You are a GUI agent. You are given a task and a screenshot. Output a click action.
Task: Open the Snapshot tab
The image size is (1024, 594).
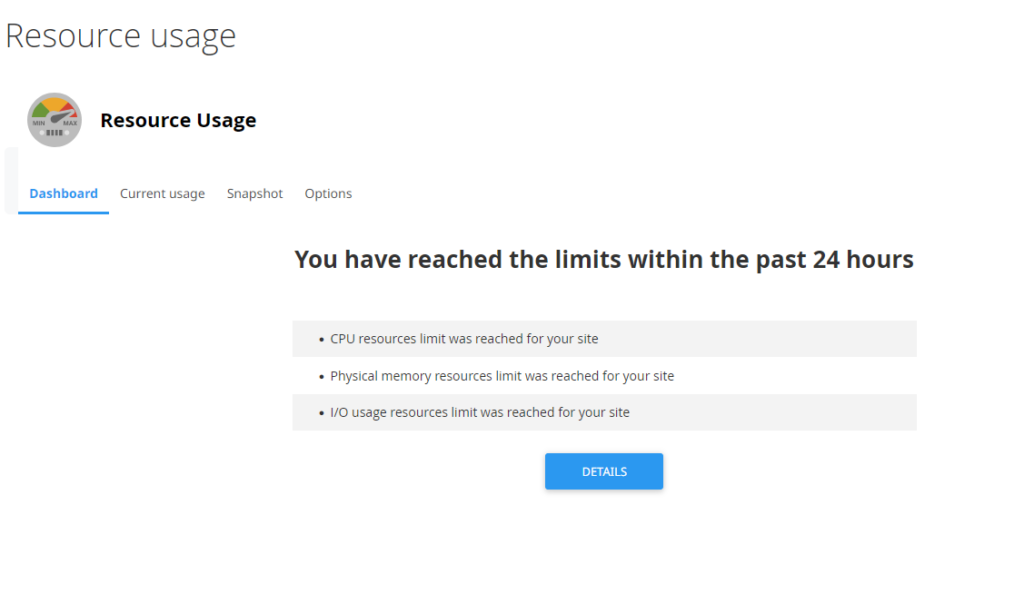(254, 193)
